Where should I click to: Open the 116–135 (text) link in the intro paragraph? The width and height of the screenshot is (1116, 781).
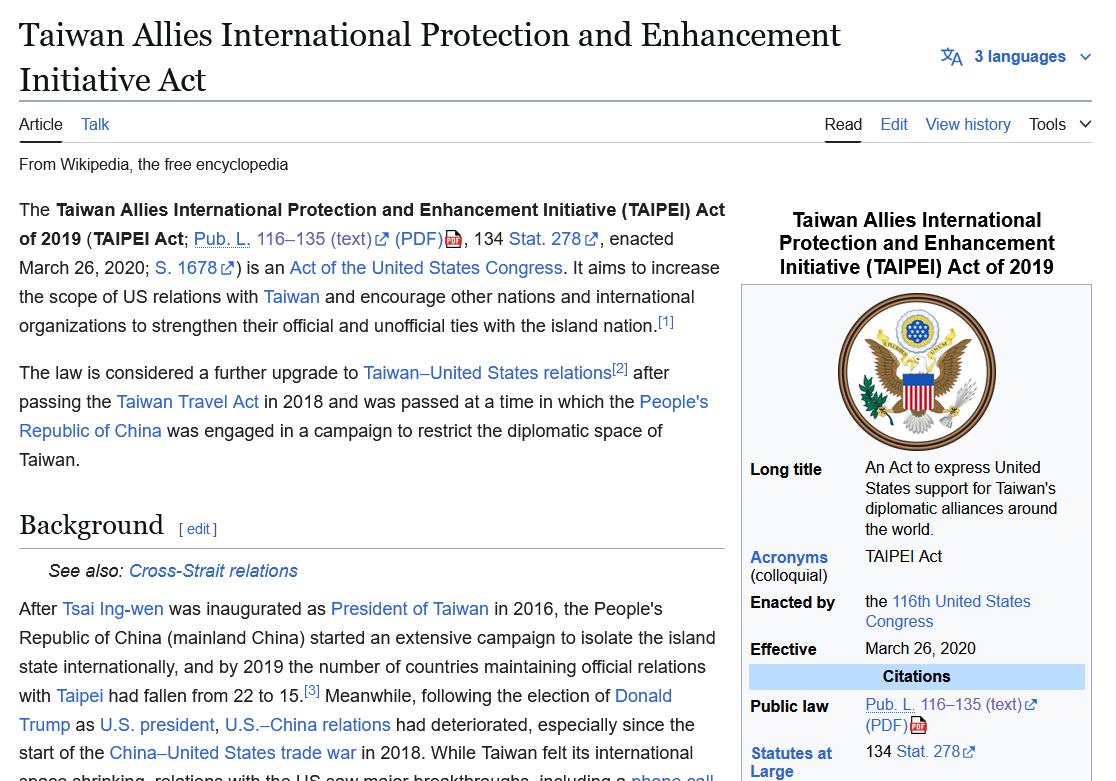point(322,239)
